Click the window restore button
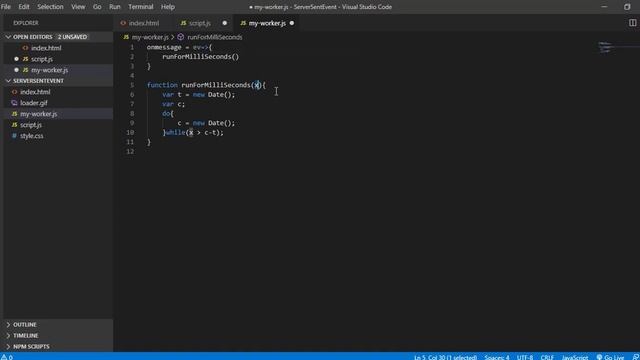This screenshot has height=360, width=640. (x=627, y=7)
